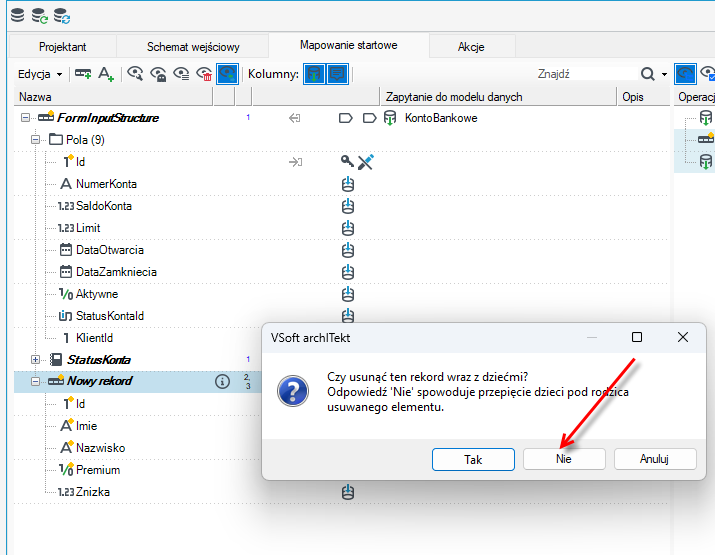Viewport: 715px width, 555px height.
Task: Click the input arrow icon in Id row
Action: tap(295, 161)
